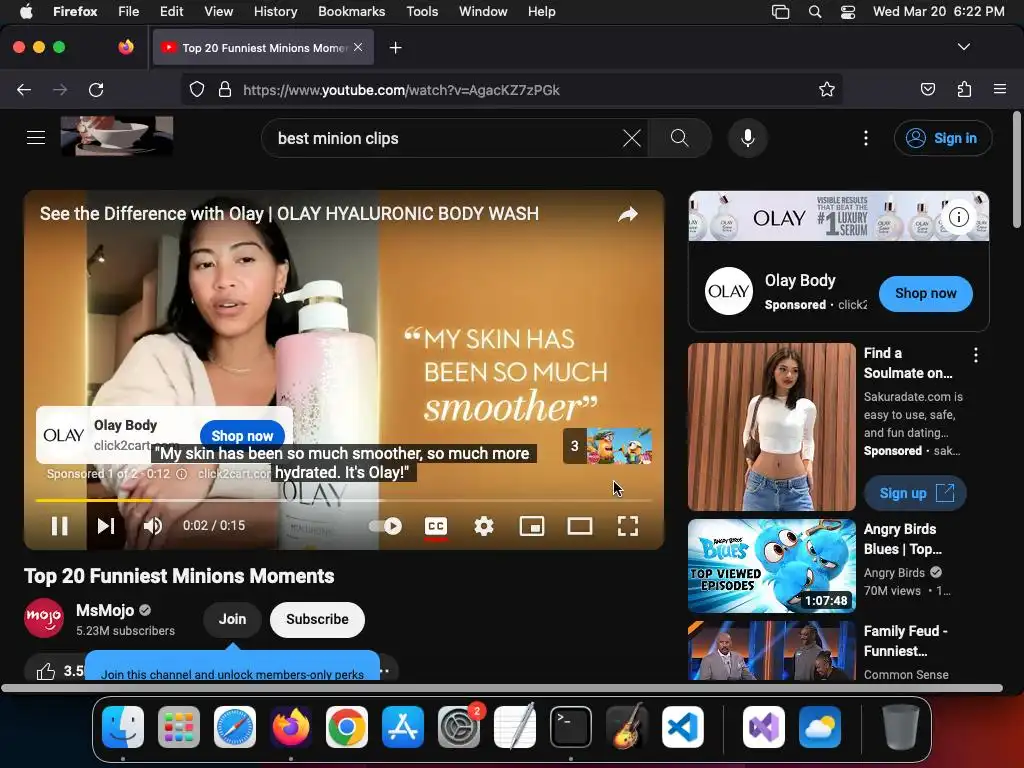Click the upcoming Minions video preview thumbnail
Image resolution: width=1024 pixels, height=768 pixels.
pyautogui.click(x=619, y=445)
